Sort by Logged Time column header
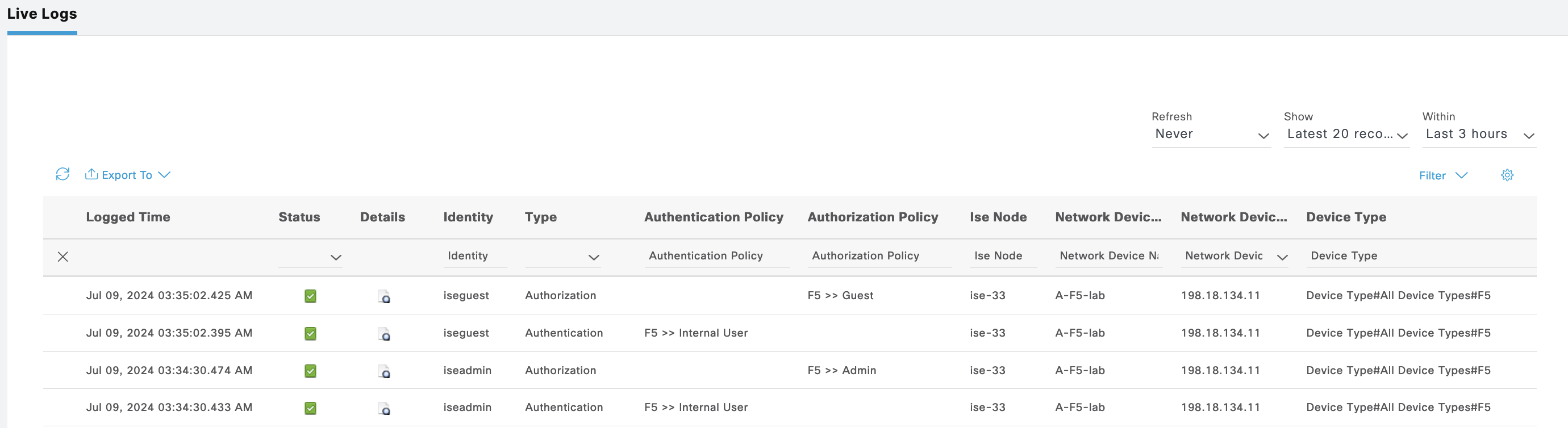 [128, 217]
